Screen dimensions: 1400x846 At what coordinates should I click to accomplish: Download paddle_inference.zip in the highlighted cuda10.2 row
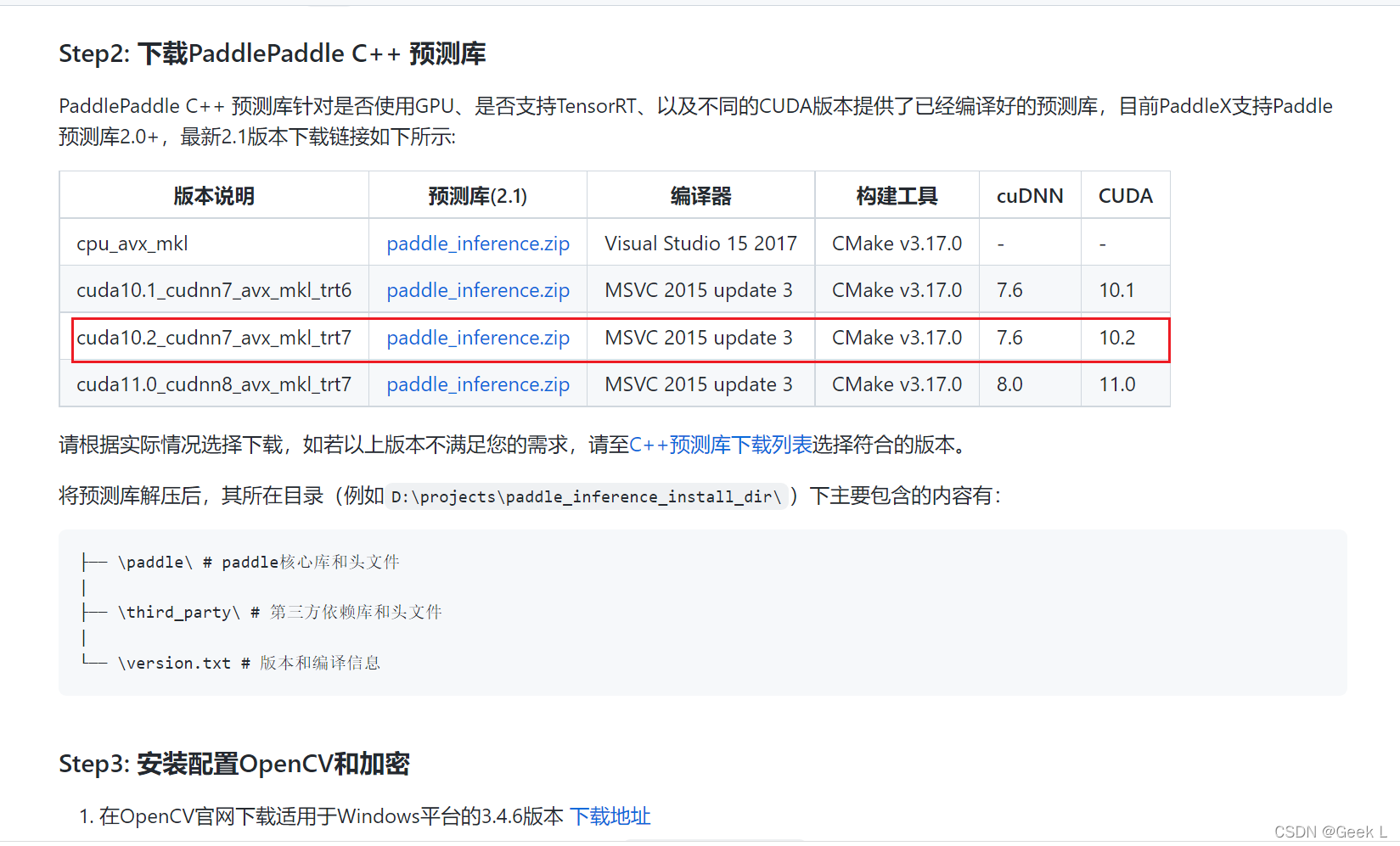477,338
